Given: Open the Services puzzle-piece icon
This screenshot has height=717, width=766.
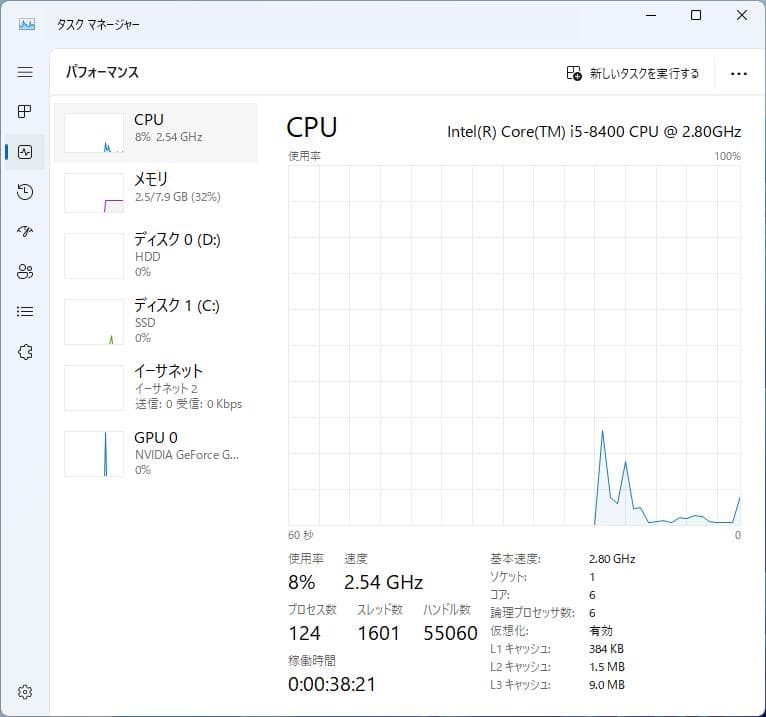Looking at the screenshot, I should click(x=25, y=352).
